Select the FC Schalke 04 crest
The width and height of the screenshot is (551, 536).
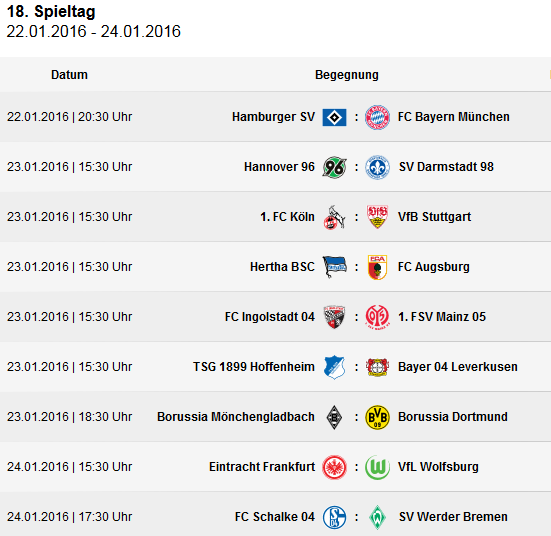(334, 517)
